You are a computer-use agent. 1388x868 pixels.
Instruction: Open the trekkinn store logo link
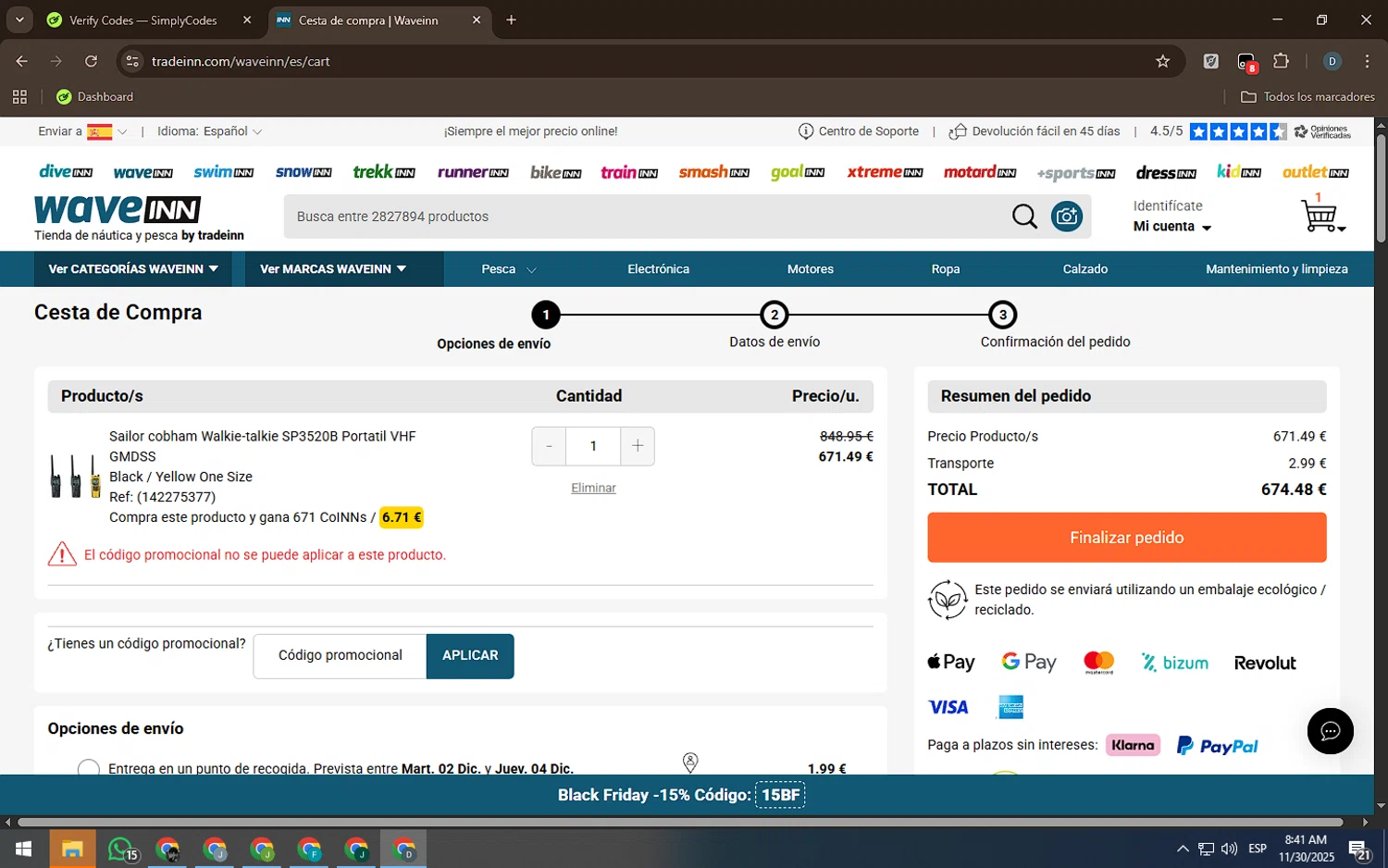click(x=384, y=172)
